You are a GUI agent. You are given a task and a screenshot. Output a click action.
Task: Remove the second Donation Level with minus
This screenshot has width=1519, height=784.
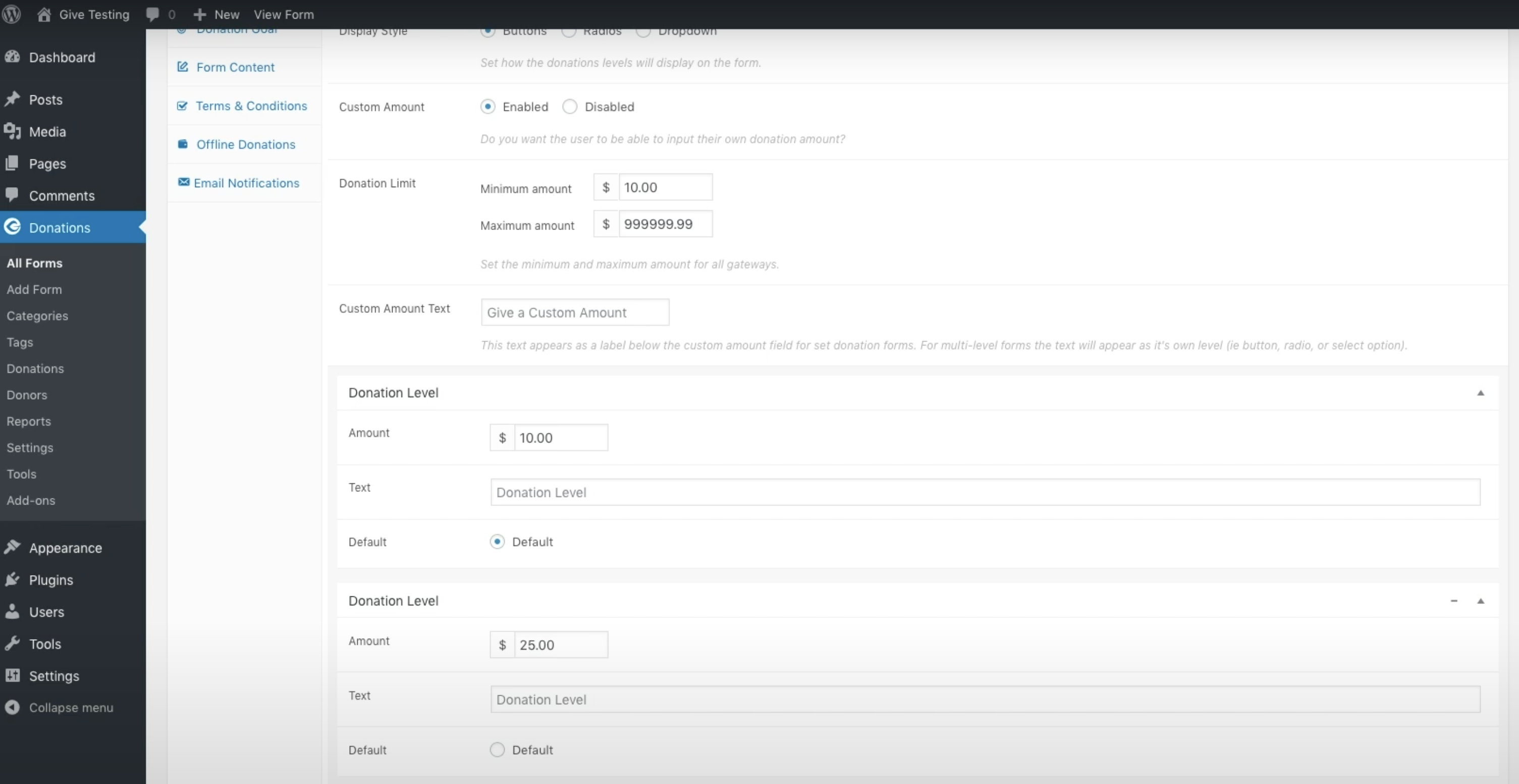1453,601
